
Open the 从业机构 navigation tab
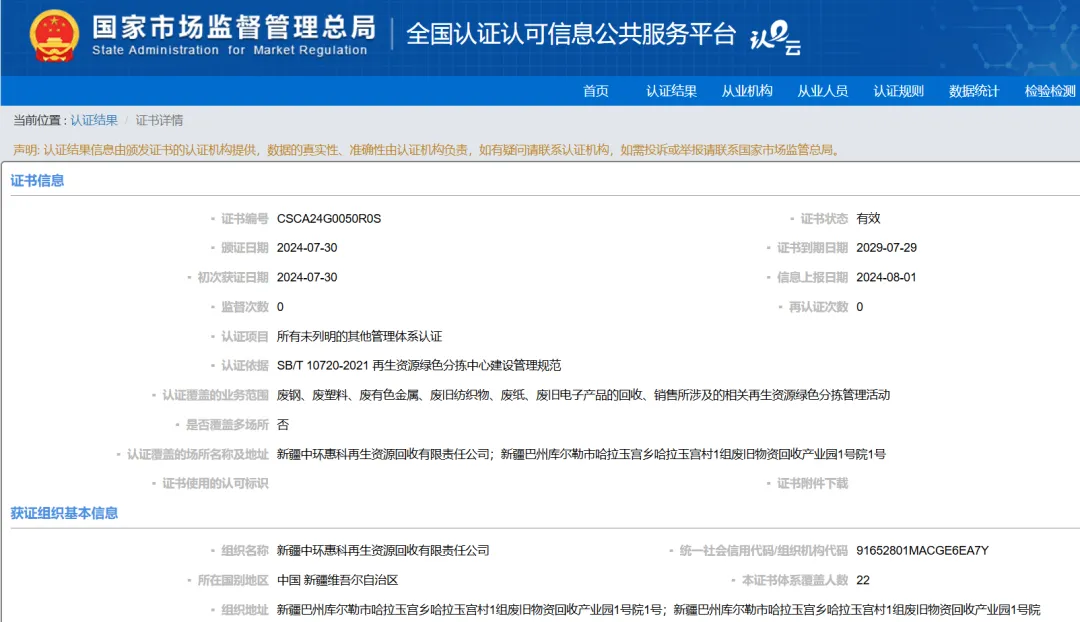(x=747, y=91)
